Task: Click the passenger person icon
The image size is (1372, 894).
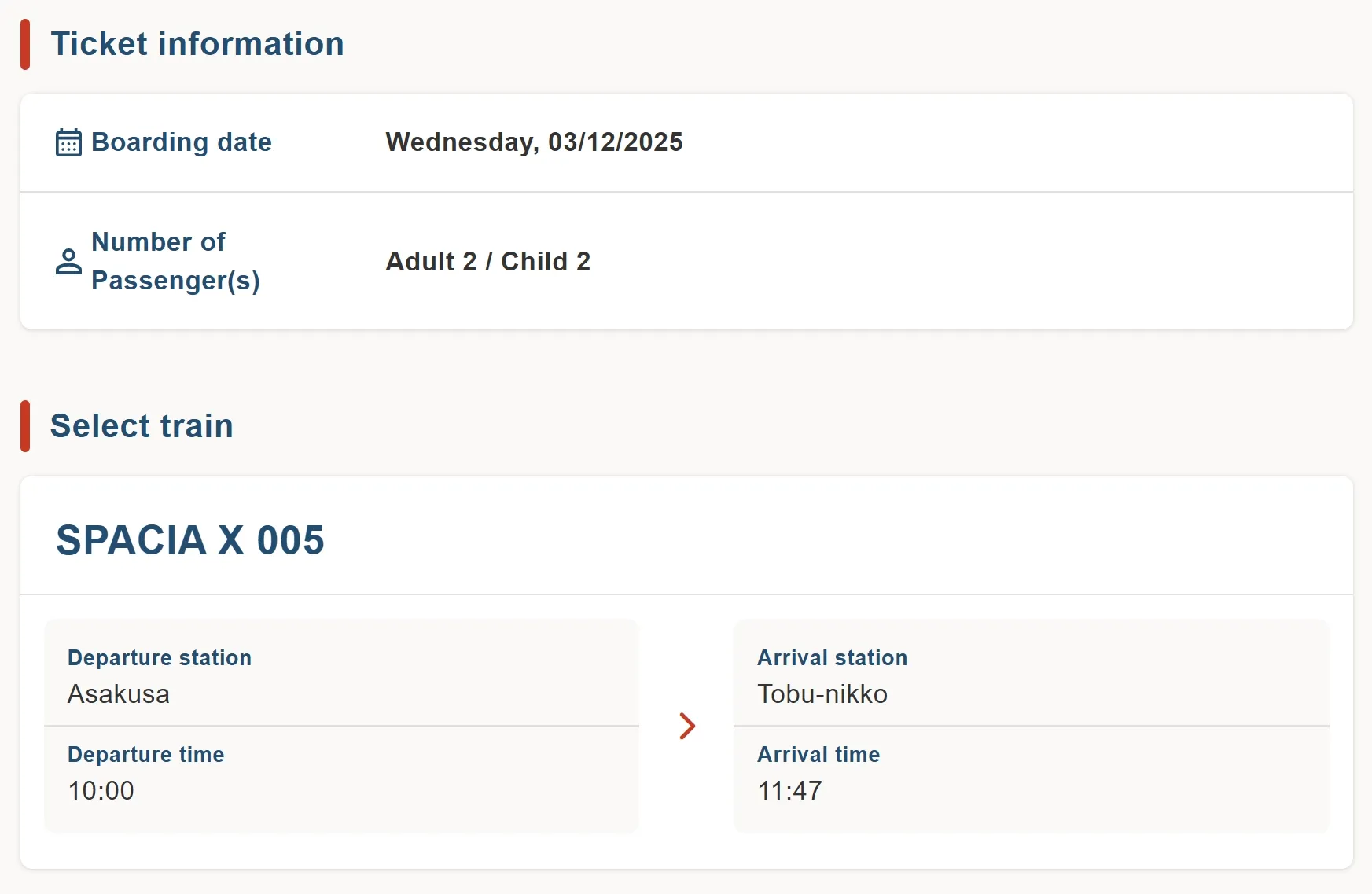Action: pos(68,262)
